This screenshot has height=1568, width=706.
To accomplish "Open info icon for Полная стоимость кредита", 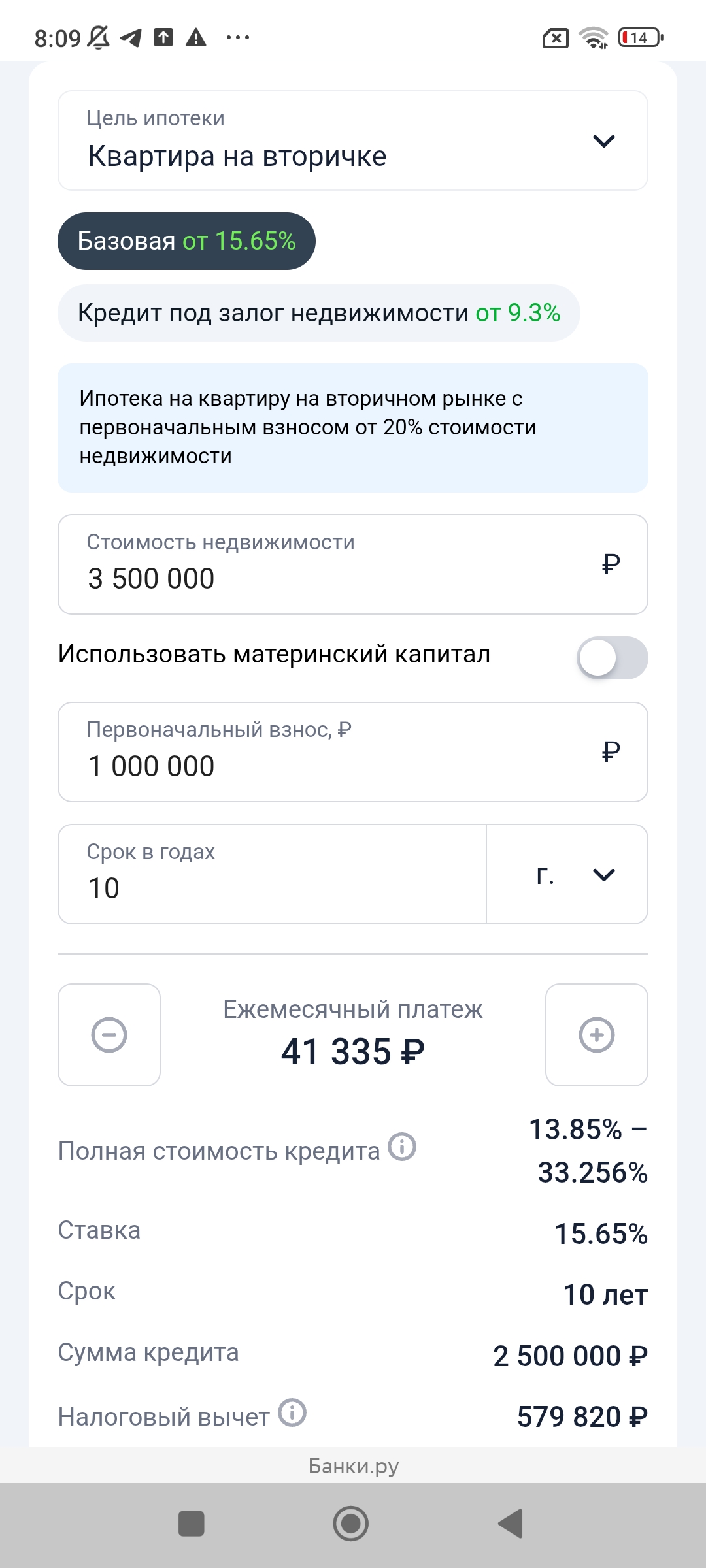I will pos(402,1147).
